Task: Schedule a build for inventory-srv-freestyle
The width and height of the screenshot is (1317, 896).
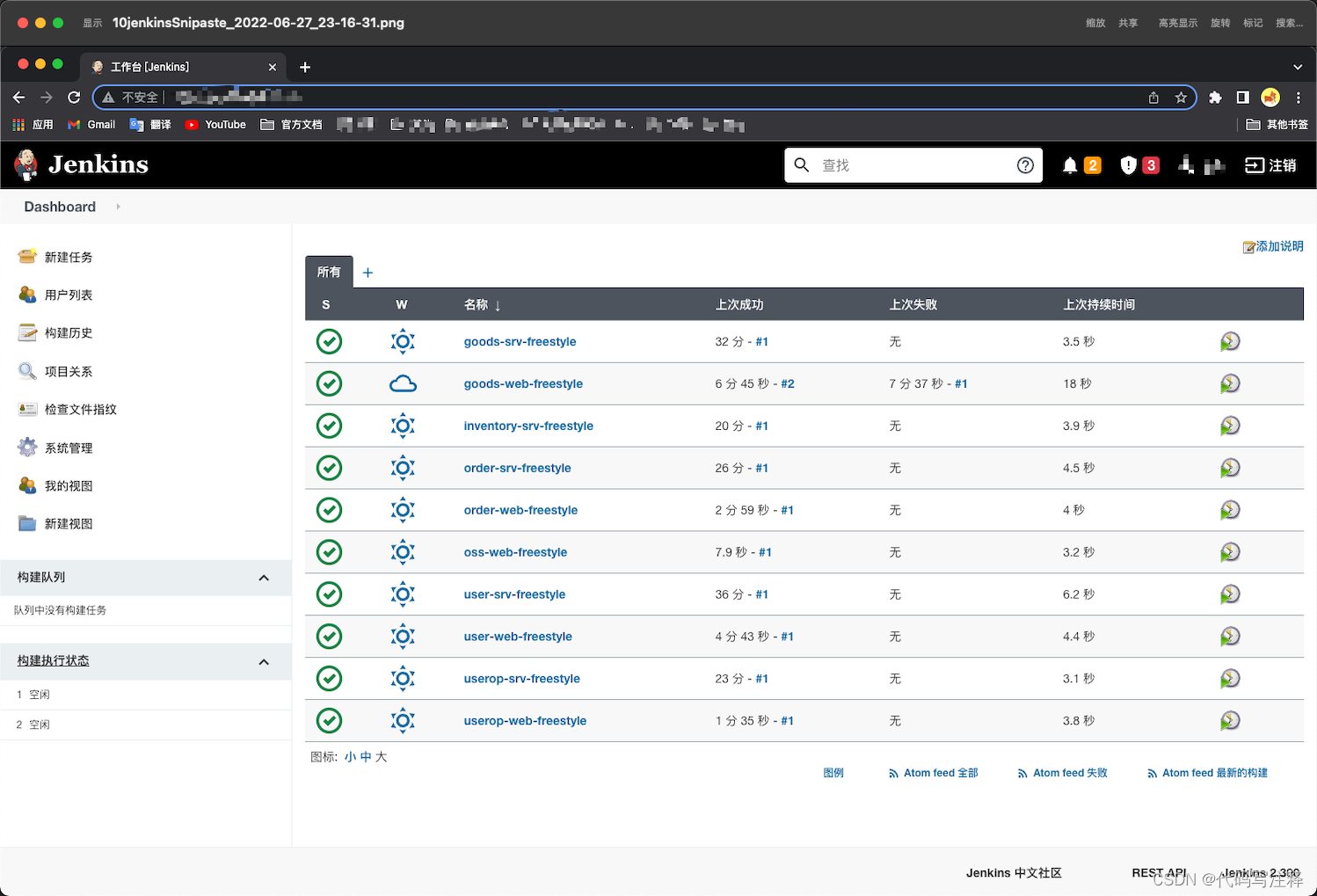Action: [1230, 426]
